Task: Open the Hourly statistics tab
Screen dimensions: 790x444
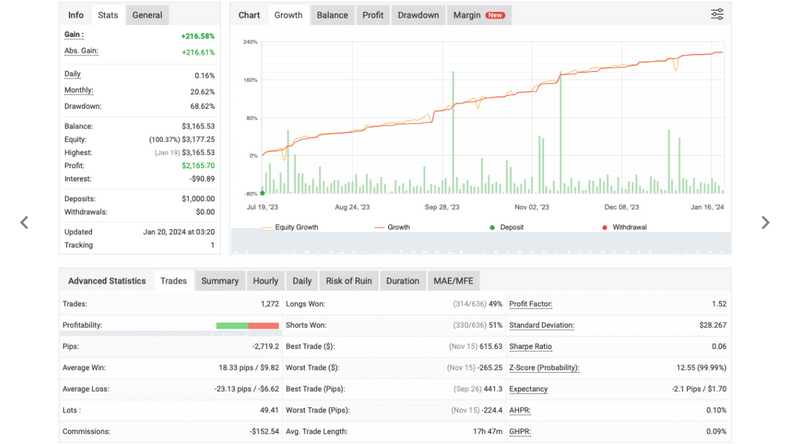Action: coord(266,281)
